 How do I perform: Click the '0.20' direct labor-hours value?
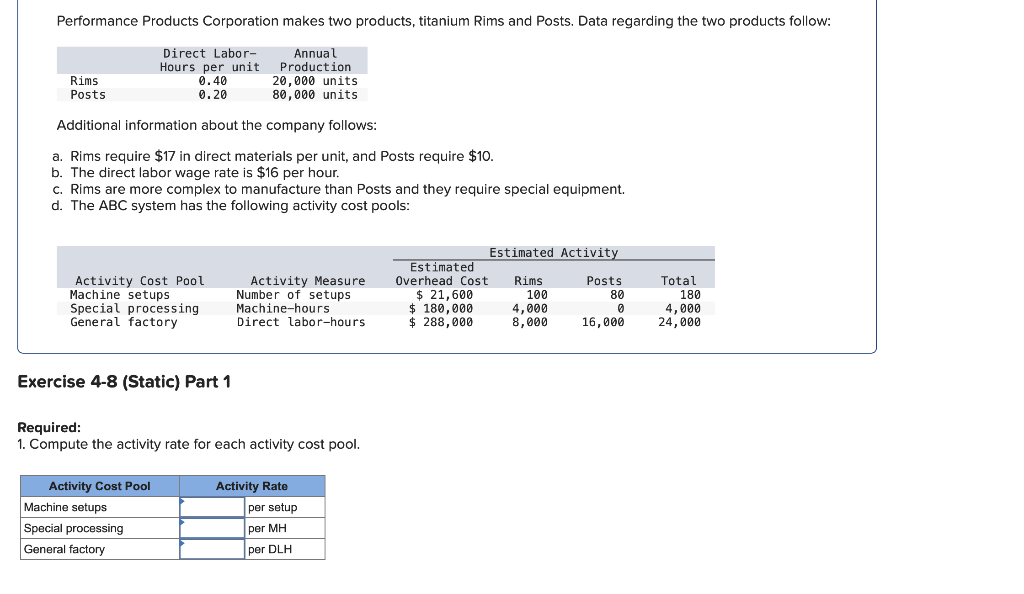(x=213, y=95)
